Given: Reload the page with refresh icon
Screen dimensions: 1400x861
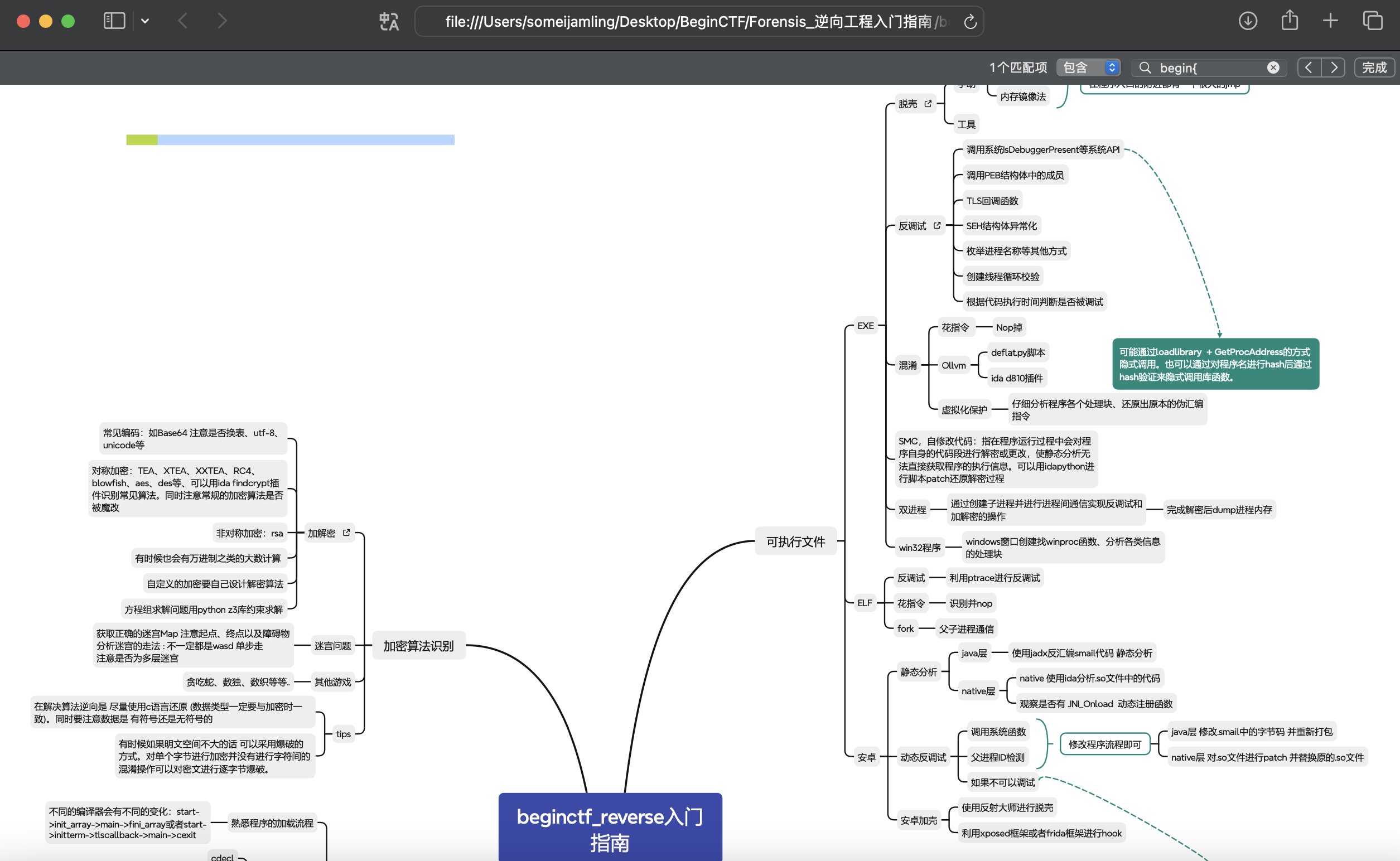Looking at the screenshot, I should (970, 22).
